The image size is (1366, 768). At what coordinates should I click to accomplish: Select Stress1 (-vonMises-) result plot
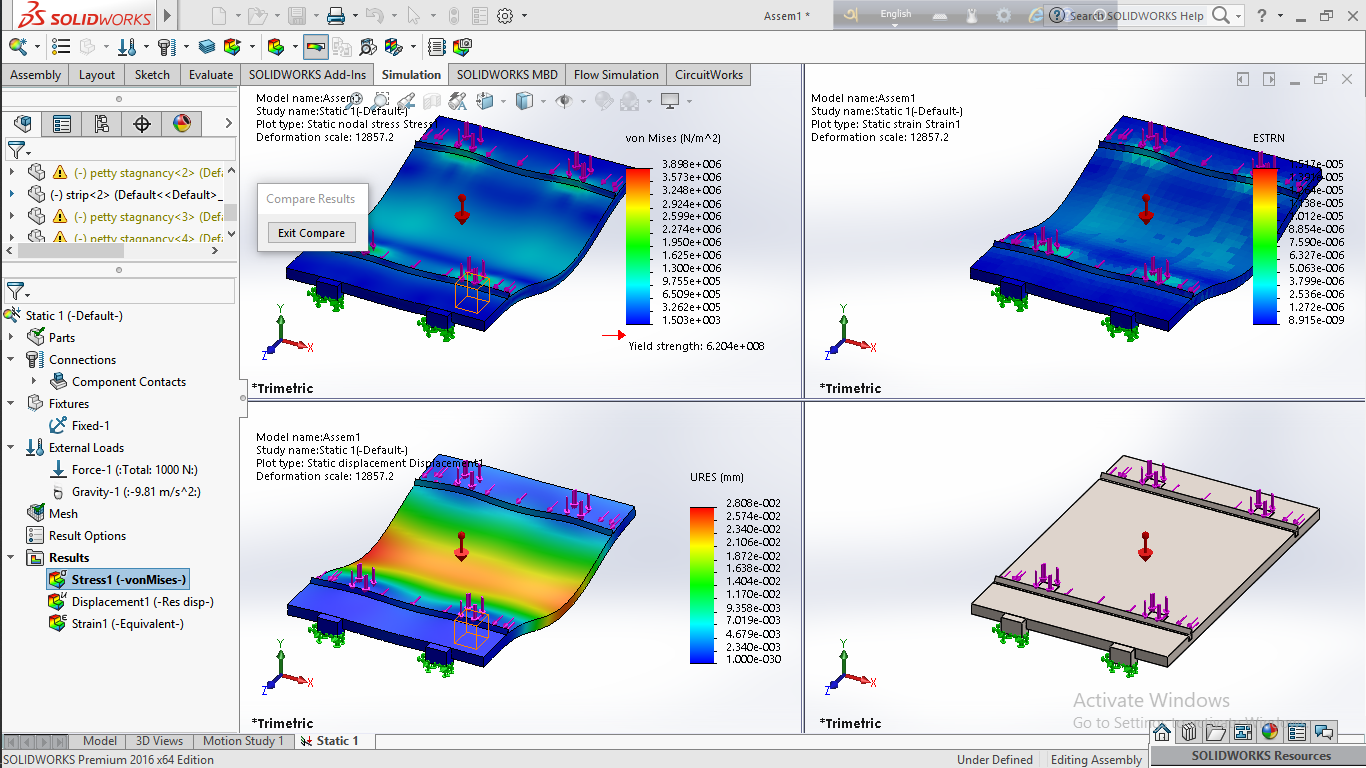tap(117, 580)
